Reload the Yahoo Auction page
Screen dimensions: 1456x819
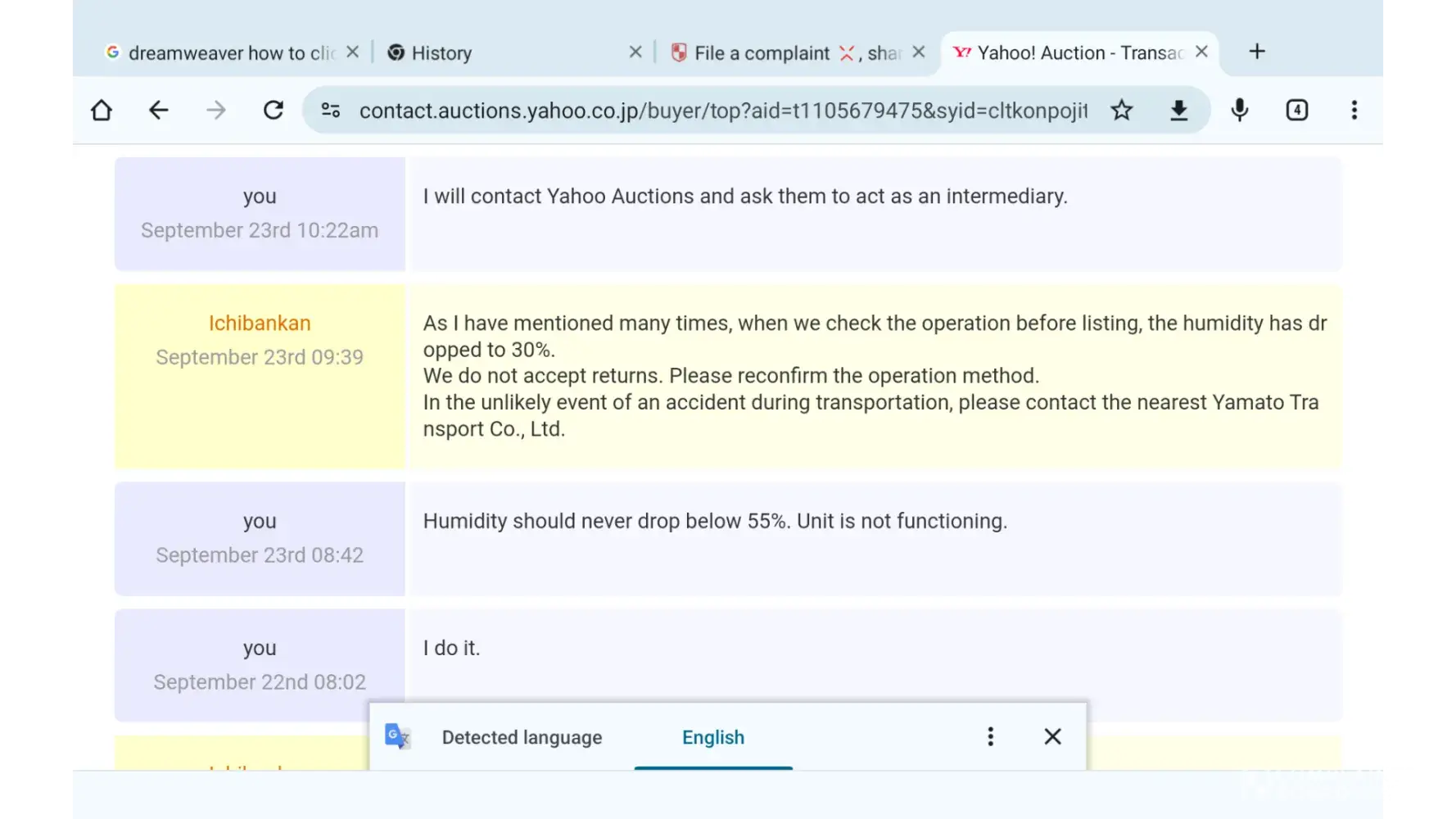274,111
